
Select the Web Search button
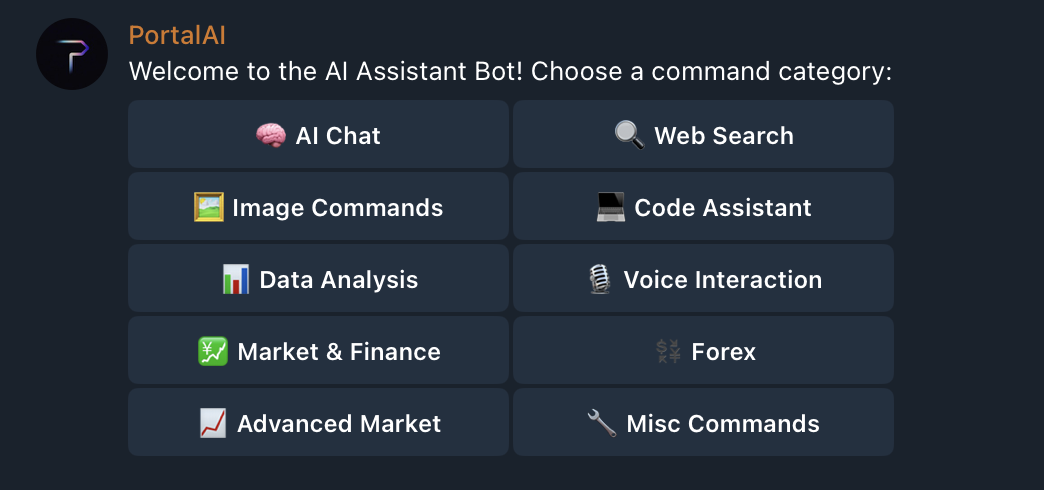[x=703, y=134]
